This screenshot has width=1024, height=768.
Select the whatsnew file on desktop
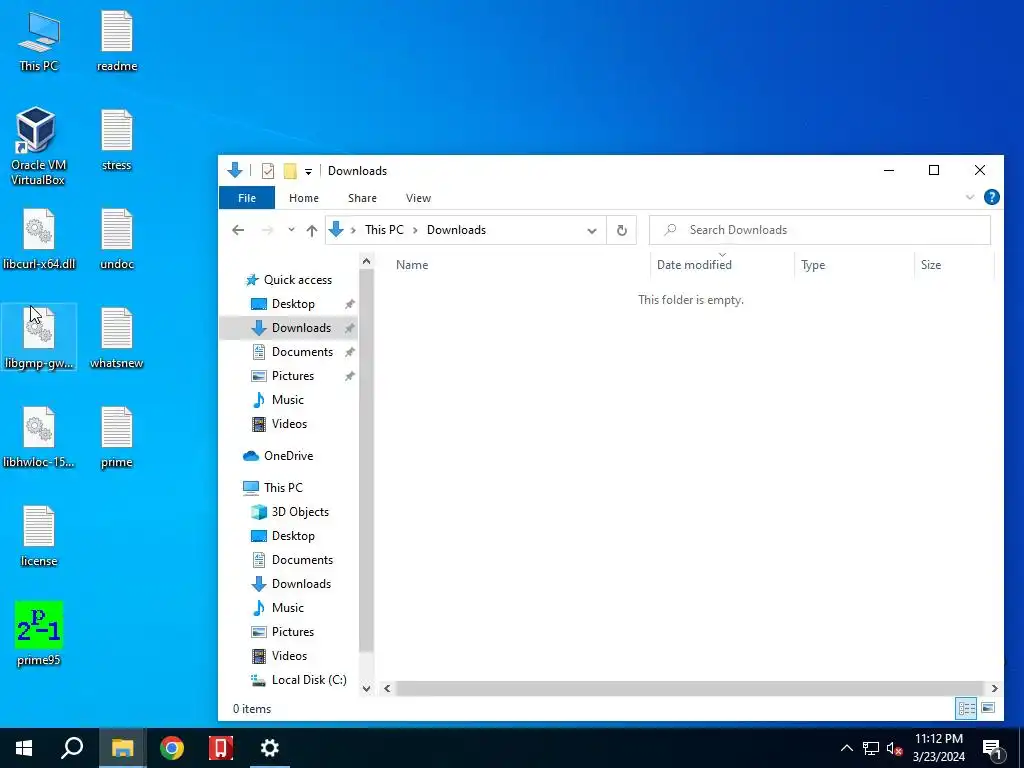[x=117, y=338]
